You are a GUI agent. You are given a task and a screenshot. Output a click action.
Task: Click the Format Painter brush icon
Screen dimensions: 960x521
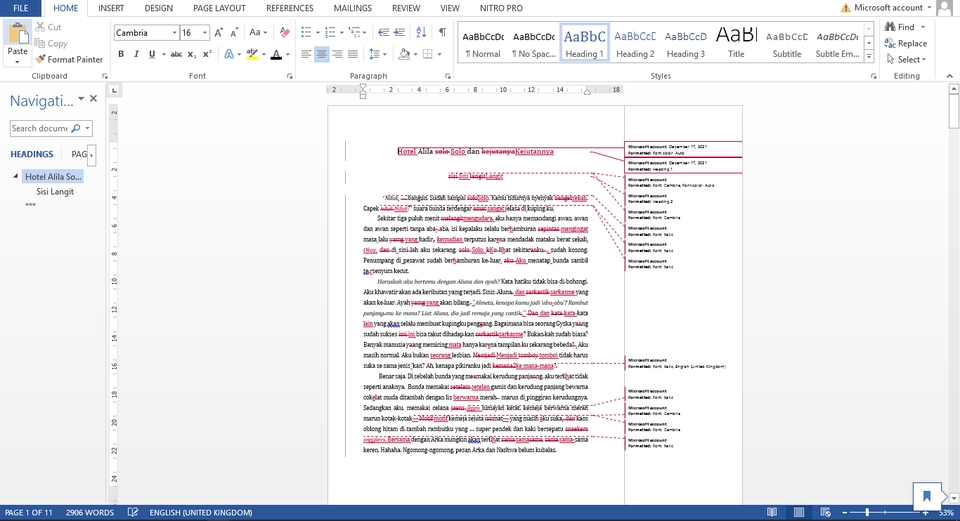41,60
